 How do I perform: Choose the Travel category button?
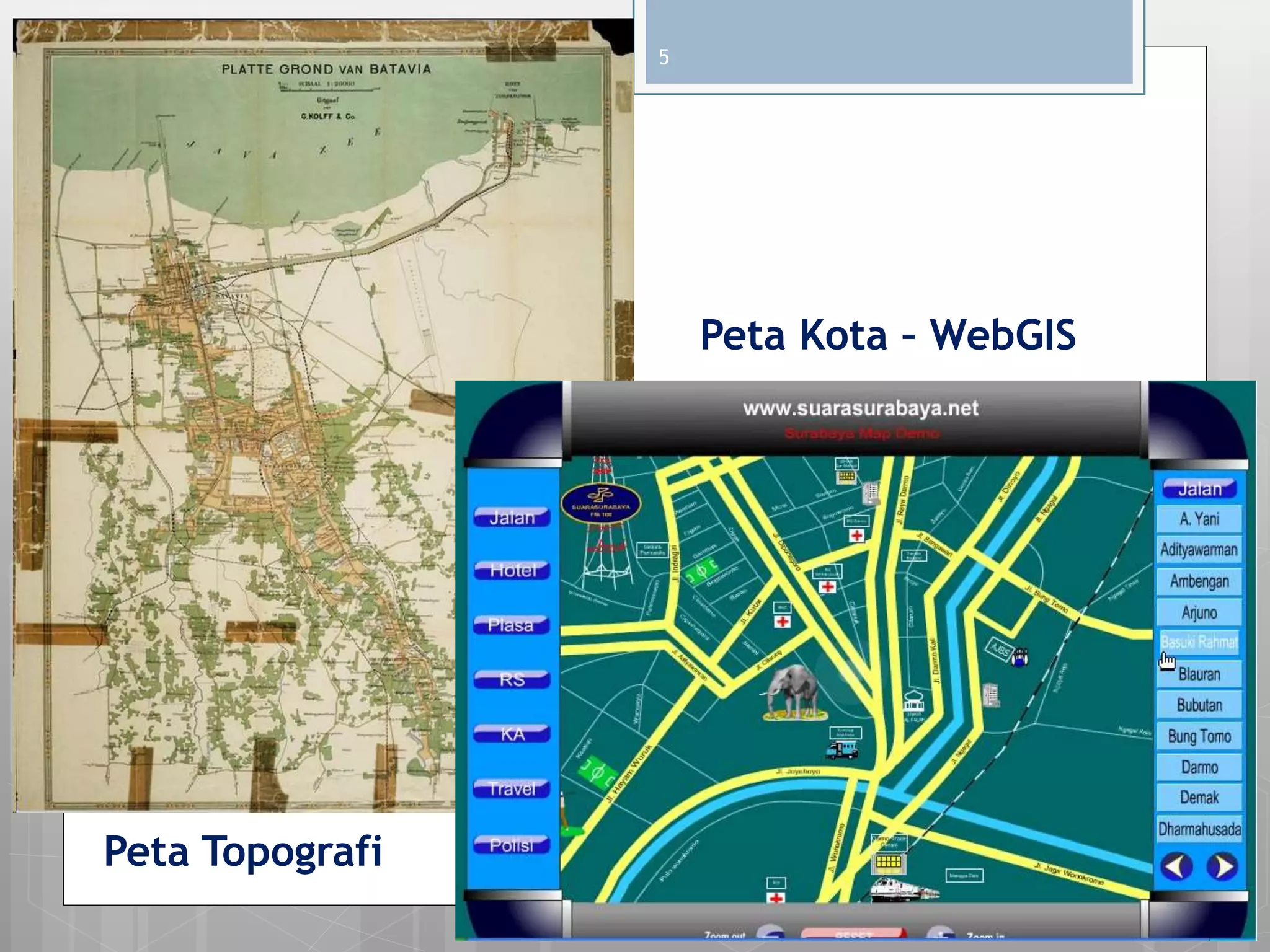click(x=512, y=788)
